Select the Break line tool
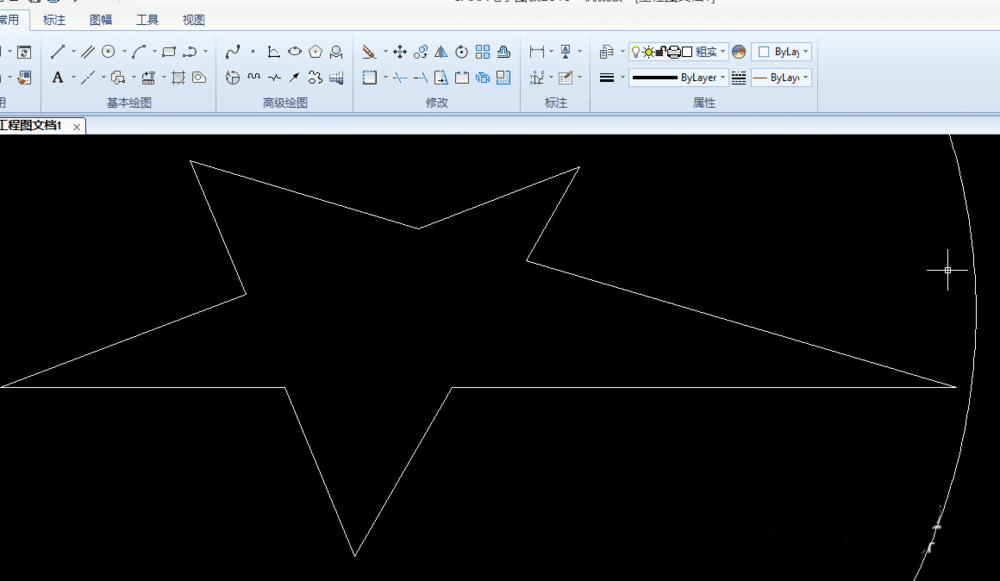The height and width of the screenshot is (581, 1000). pyautogui.click(x=274, y=78)
